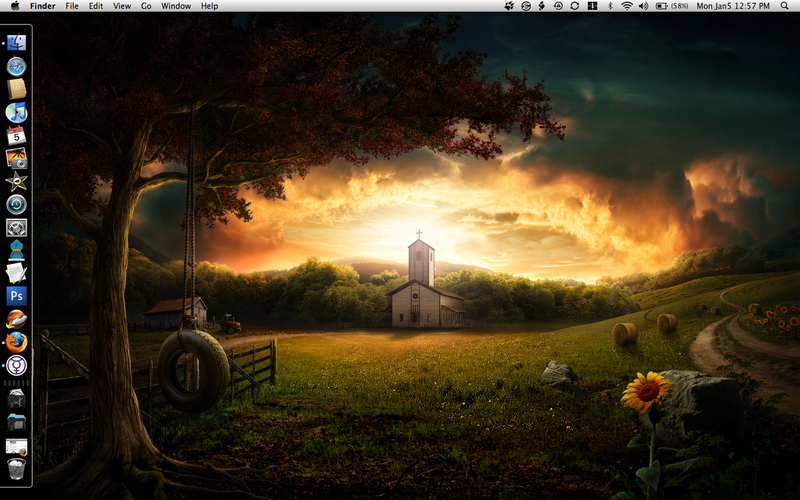
Task: Click the date and time clock
Action: [x=733, y=6]
